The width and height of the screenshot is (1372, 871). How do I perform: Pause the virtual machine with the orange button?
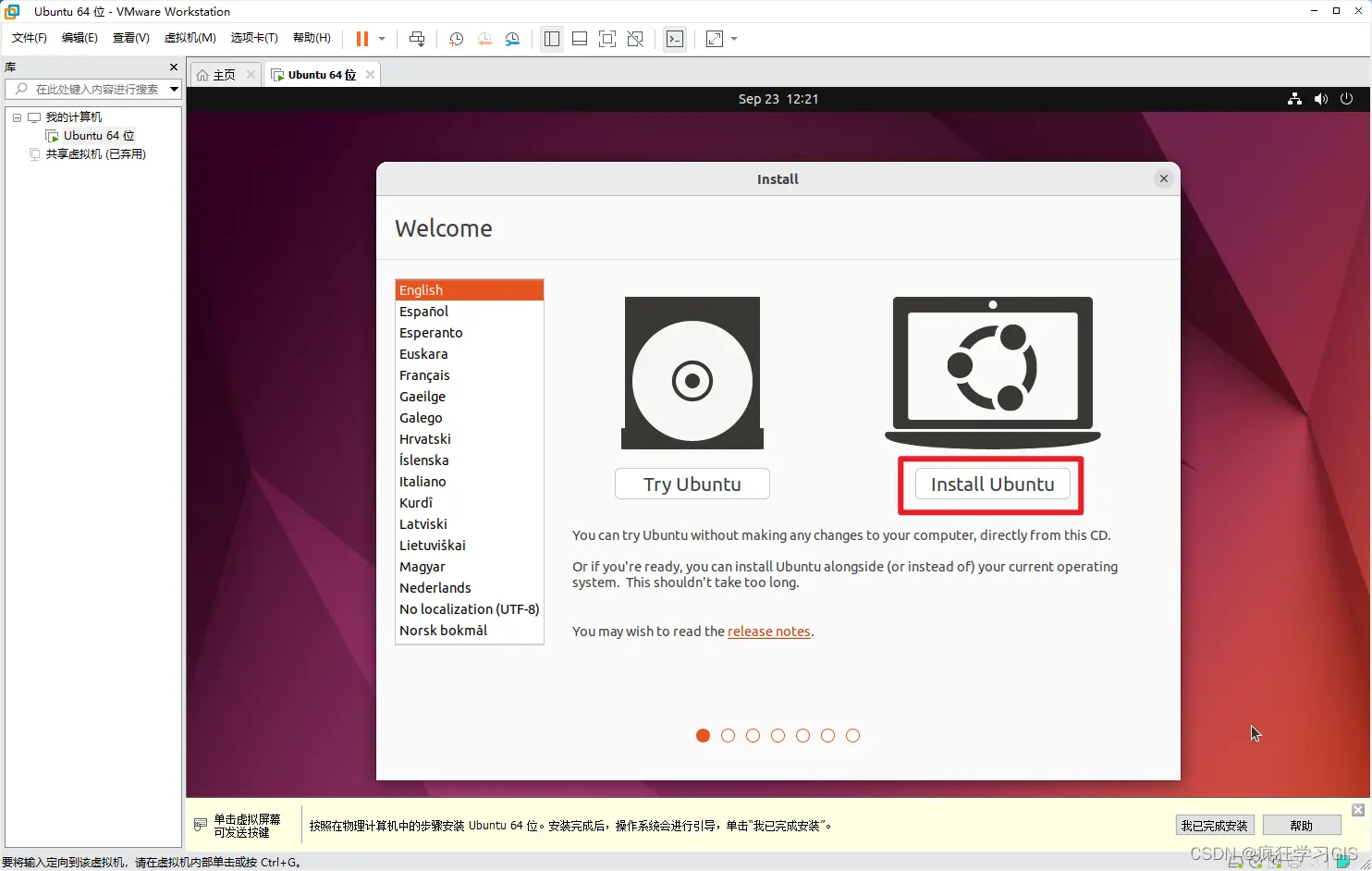(x=362, y=39)
